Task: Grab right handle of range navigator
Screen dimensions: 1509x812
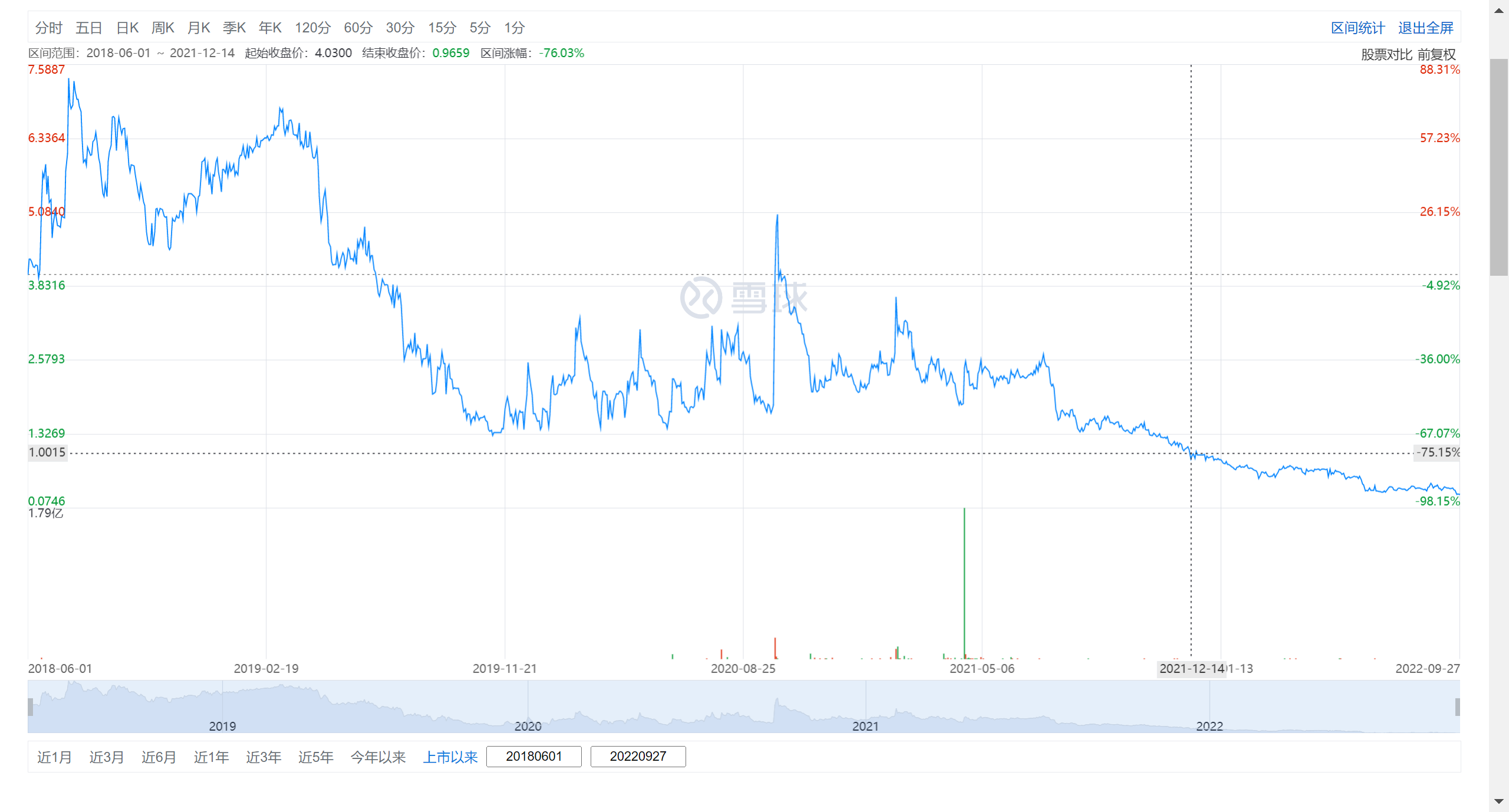Action: coord(1457,707)
